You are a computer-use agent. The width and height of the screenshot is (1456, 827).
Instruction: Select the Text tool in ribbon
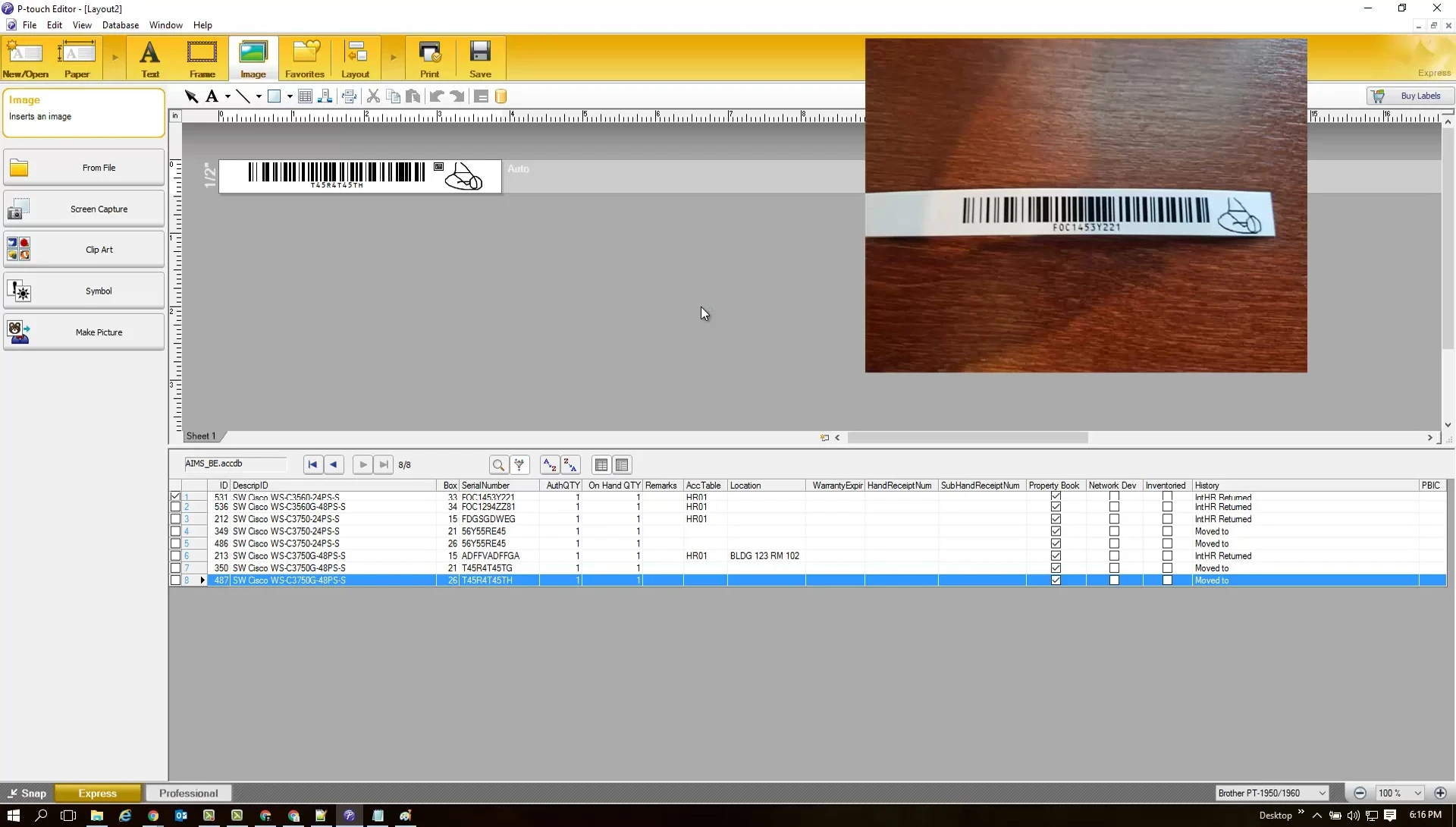click(150, 59)
